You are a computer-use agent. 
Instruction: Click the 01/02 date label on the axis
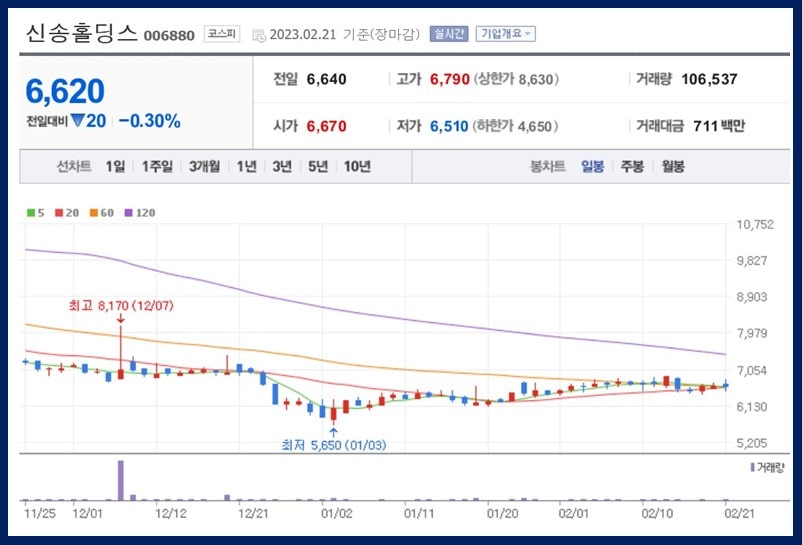(337, 513)
